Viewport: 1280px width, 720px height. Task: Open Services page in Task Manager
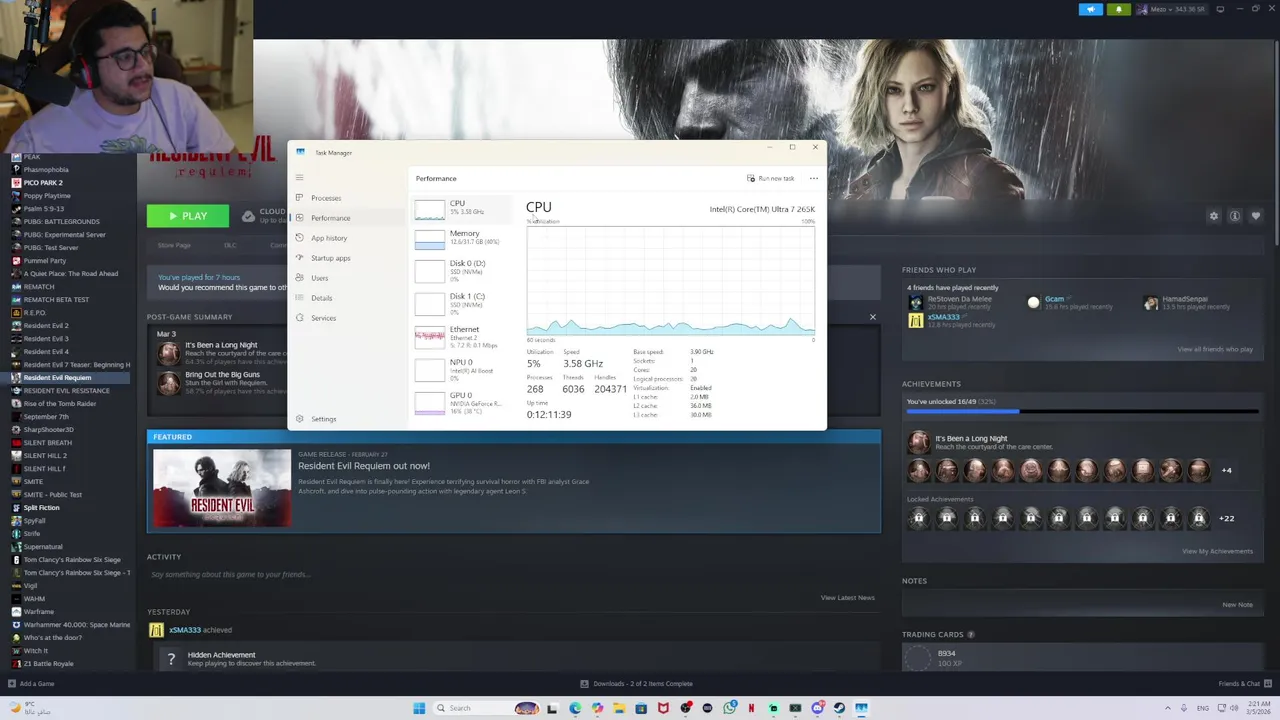(x=346, y=318)
